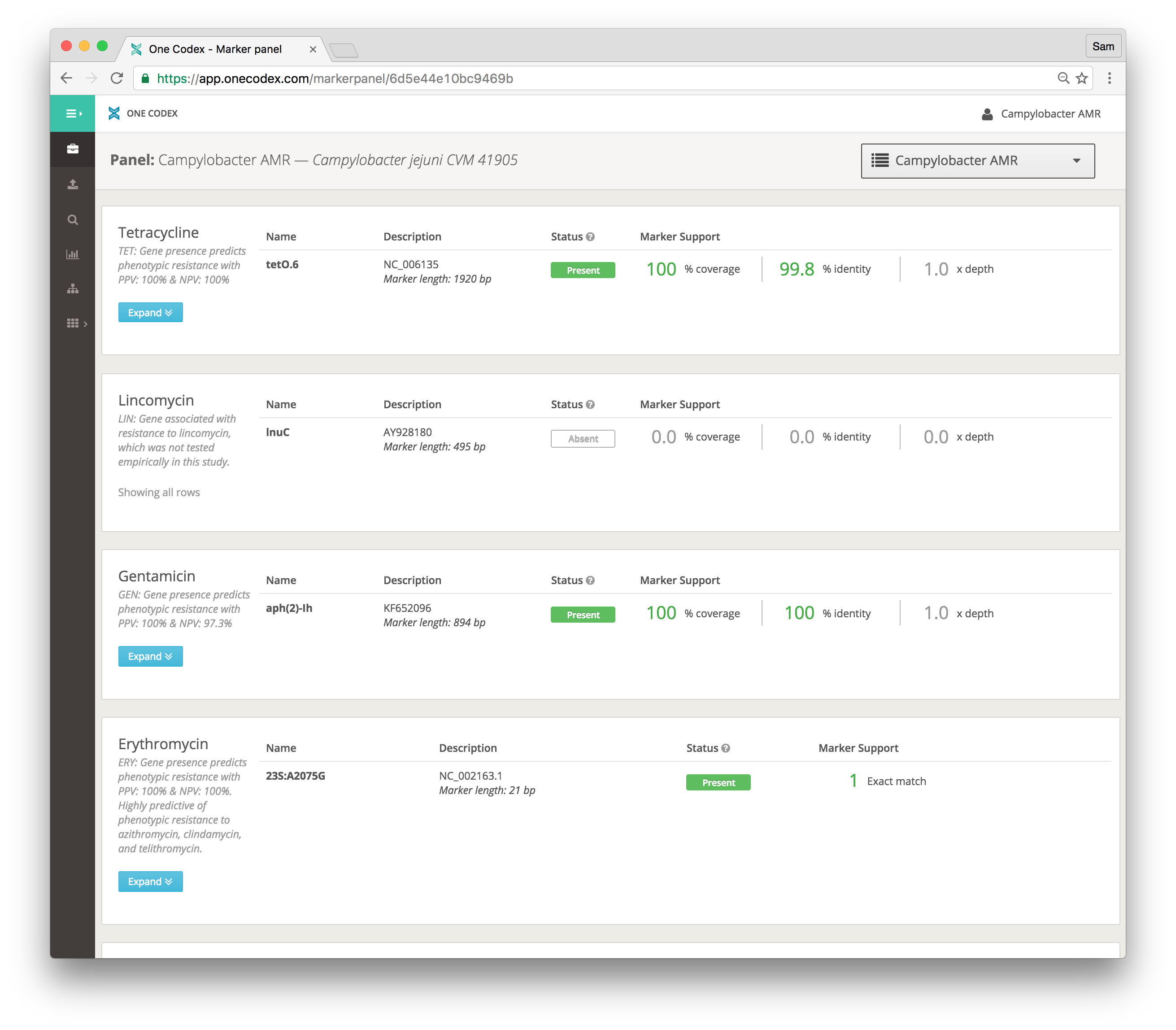This screenshot has height=1030, width=1176.
Task: Open a new browser tab
Action: [x=344, y=51]
